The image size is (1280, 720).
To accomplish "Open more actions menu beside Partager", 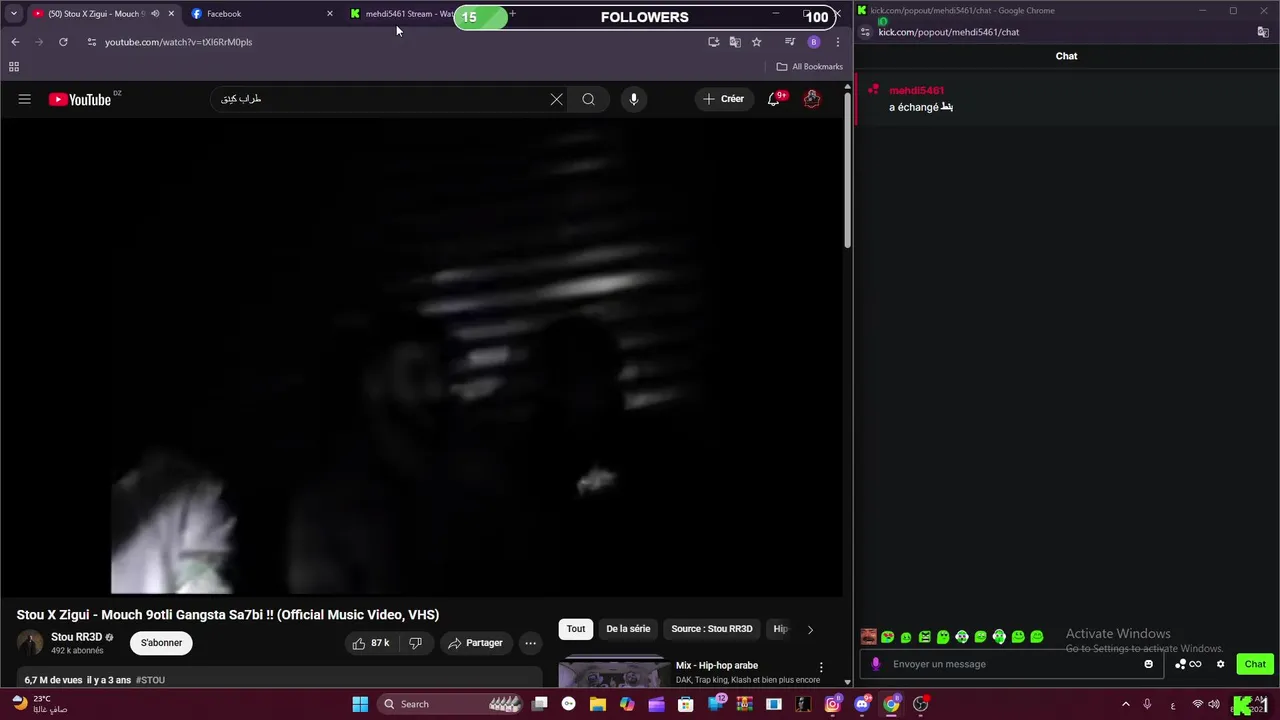I will [531, 643].
